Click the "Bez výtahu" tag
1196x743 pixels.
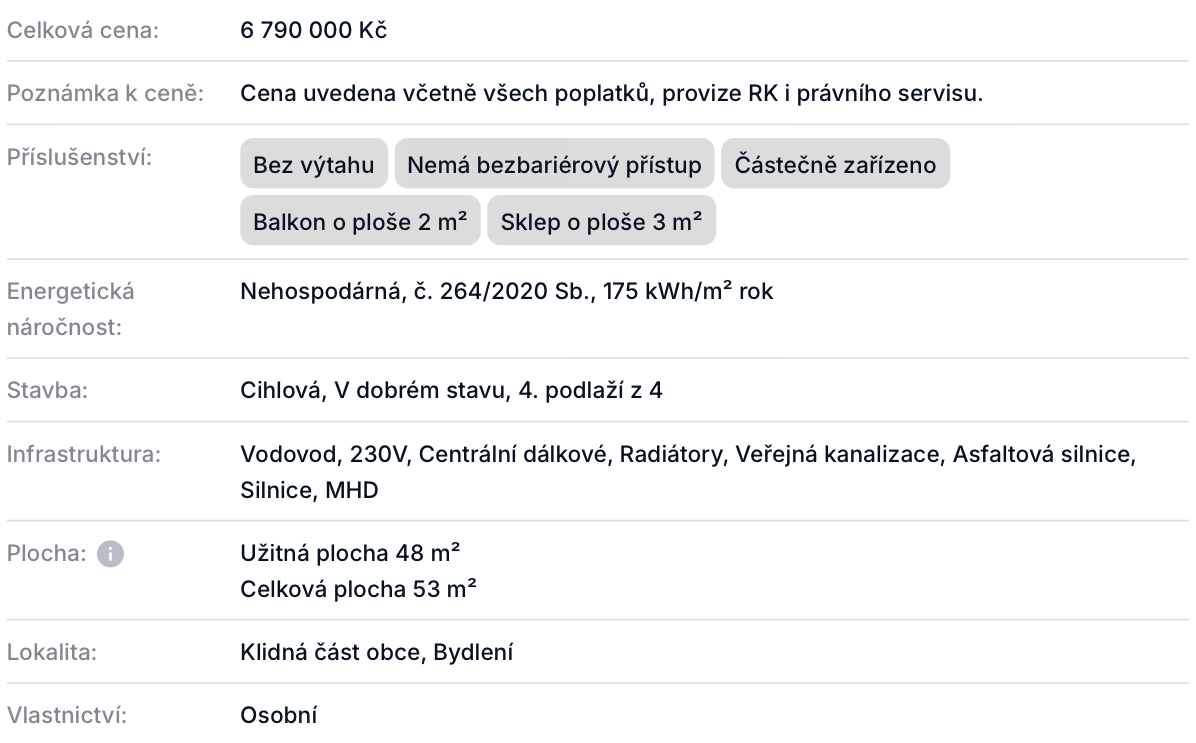314,164
